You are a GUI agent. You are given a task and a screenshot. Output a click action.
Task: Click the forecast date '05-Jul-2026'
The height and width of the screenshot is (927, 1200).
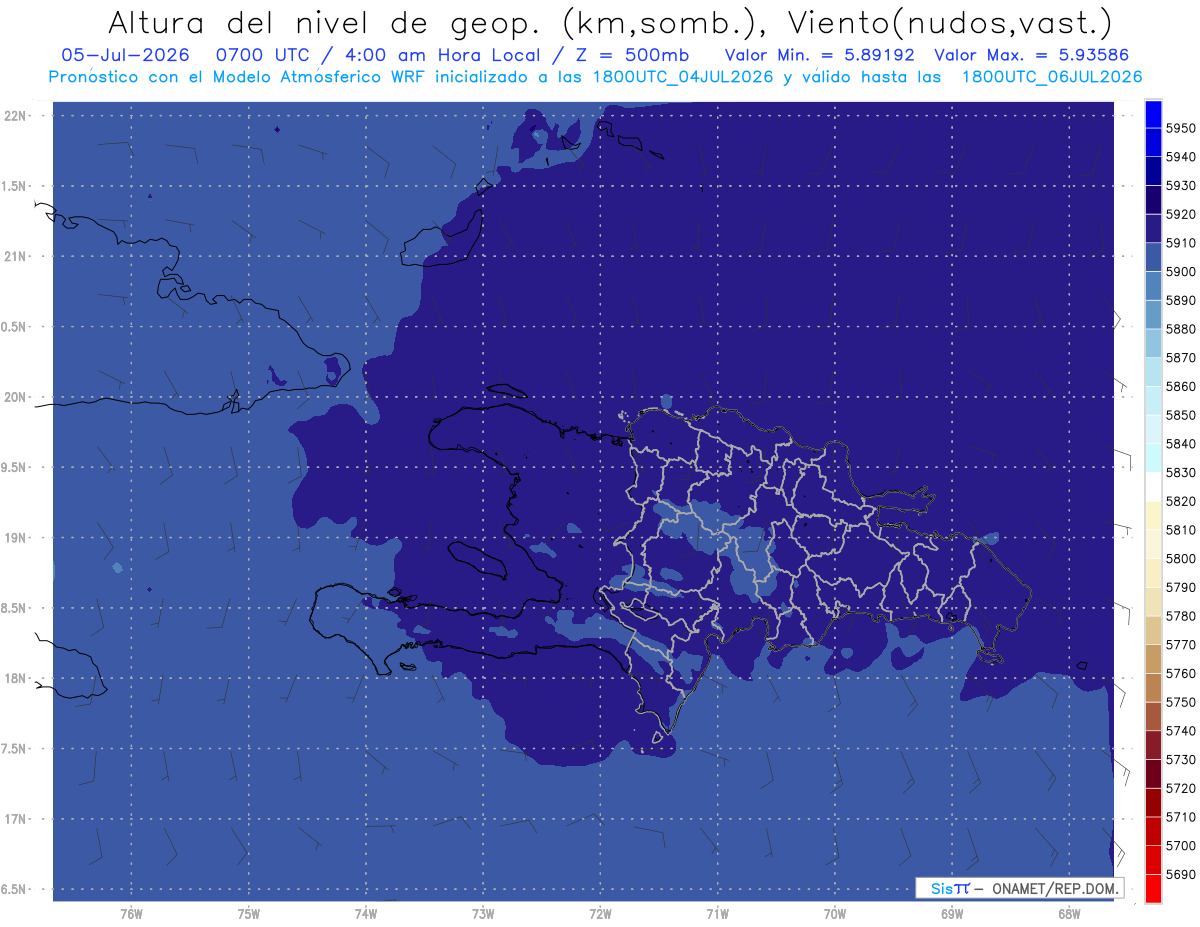(124, 55)
